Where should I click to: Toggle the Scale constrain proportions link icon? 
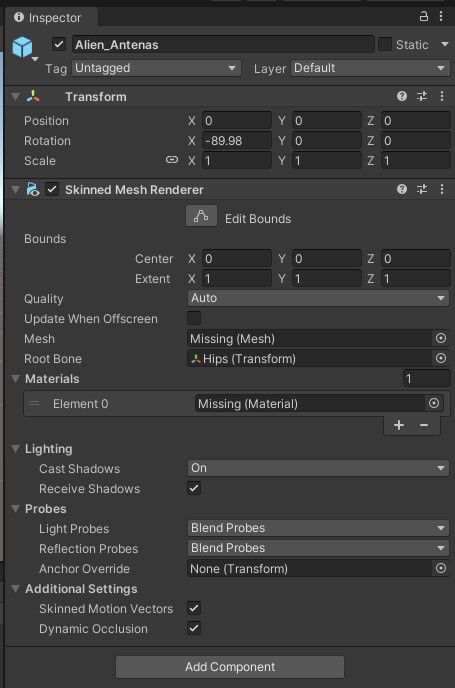(172, 160)
